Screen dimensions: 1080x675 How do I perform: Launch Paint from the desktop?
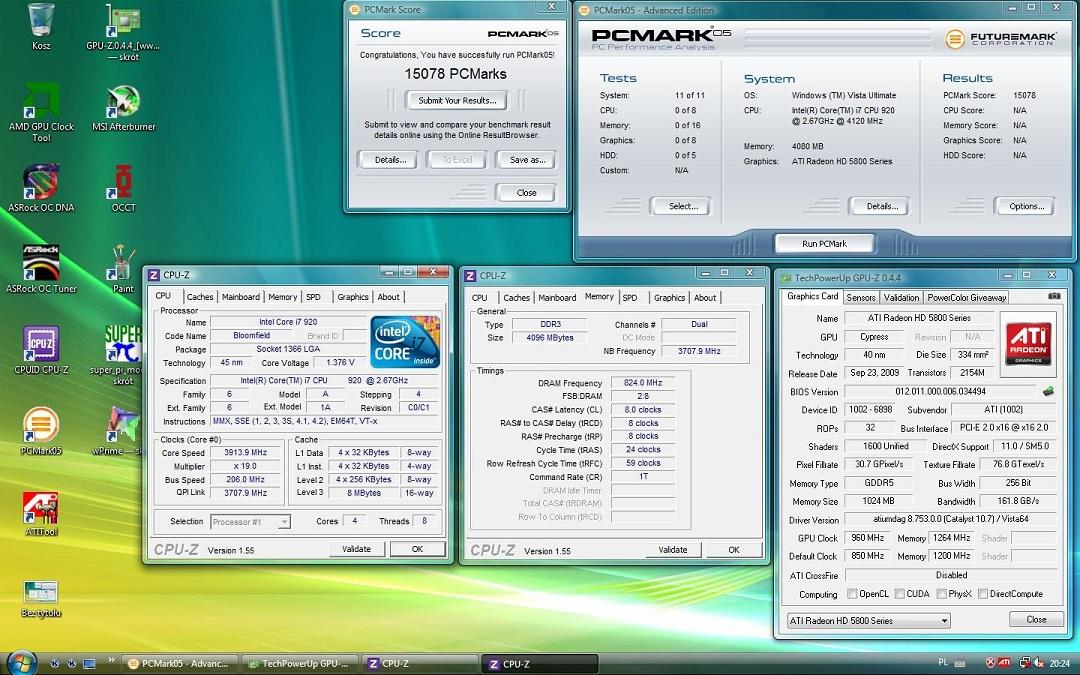123,269
